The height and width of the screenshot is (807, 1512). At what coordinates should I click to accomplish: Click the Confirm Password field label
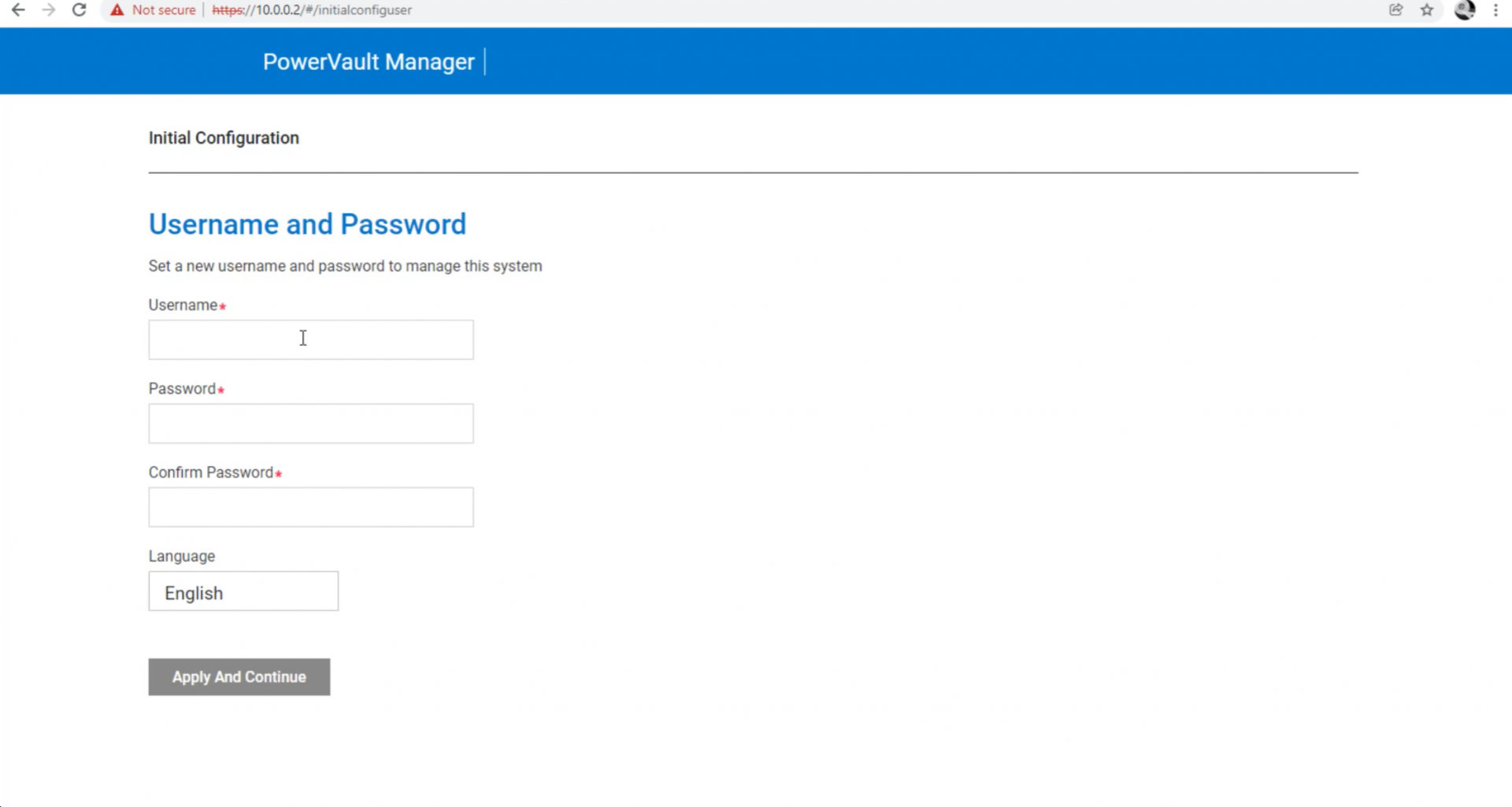[210, 472]
